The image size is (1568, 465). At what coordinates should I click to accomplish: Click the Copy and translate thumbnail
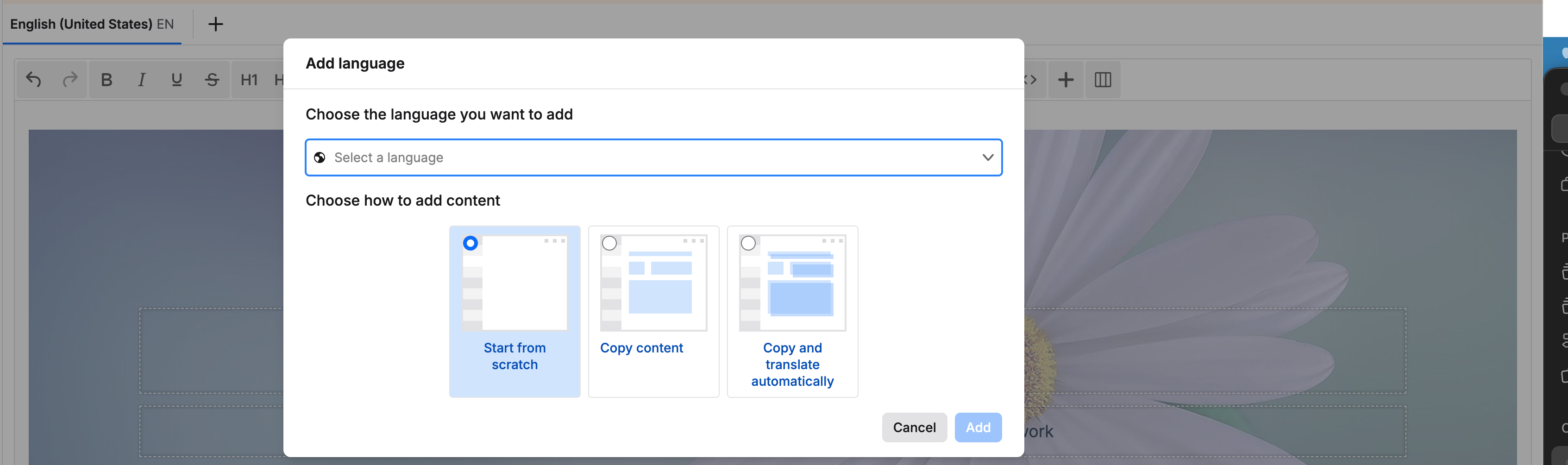click(792, 283)
